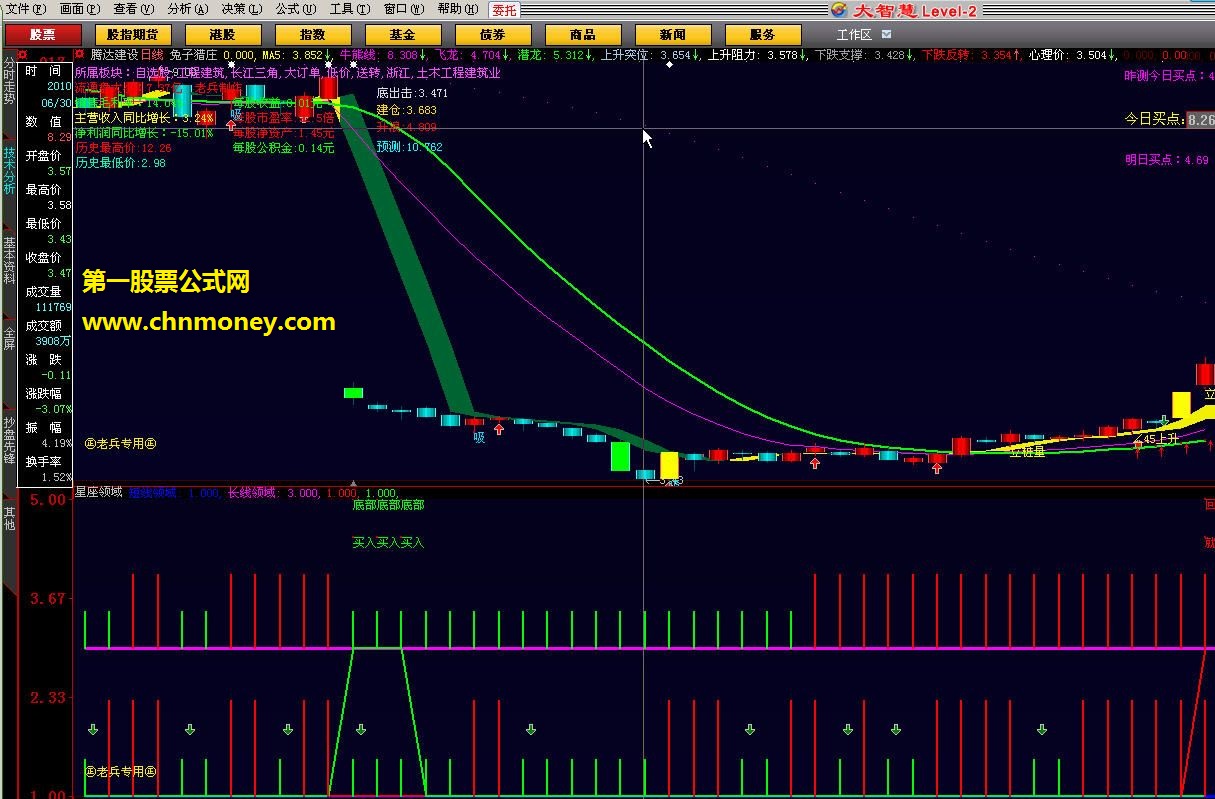
Task: Select the 港股 category button
Action: [224, 35]
